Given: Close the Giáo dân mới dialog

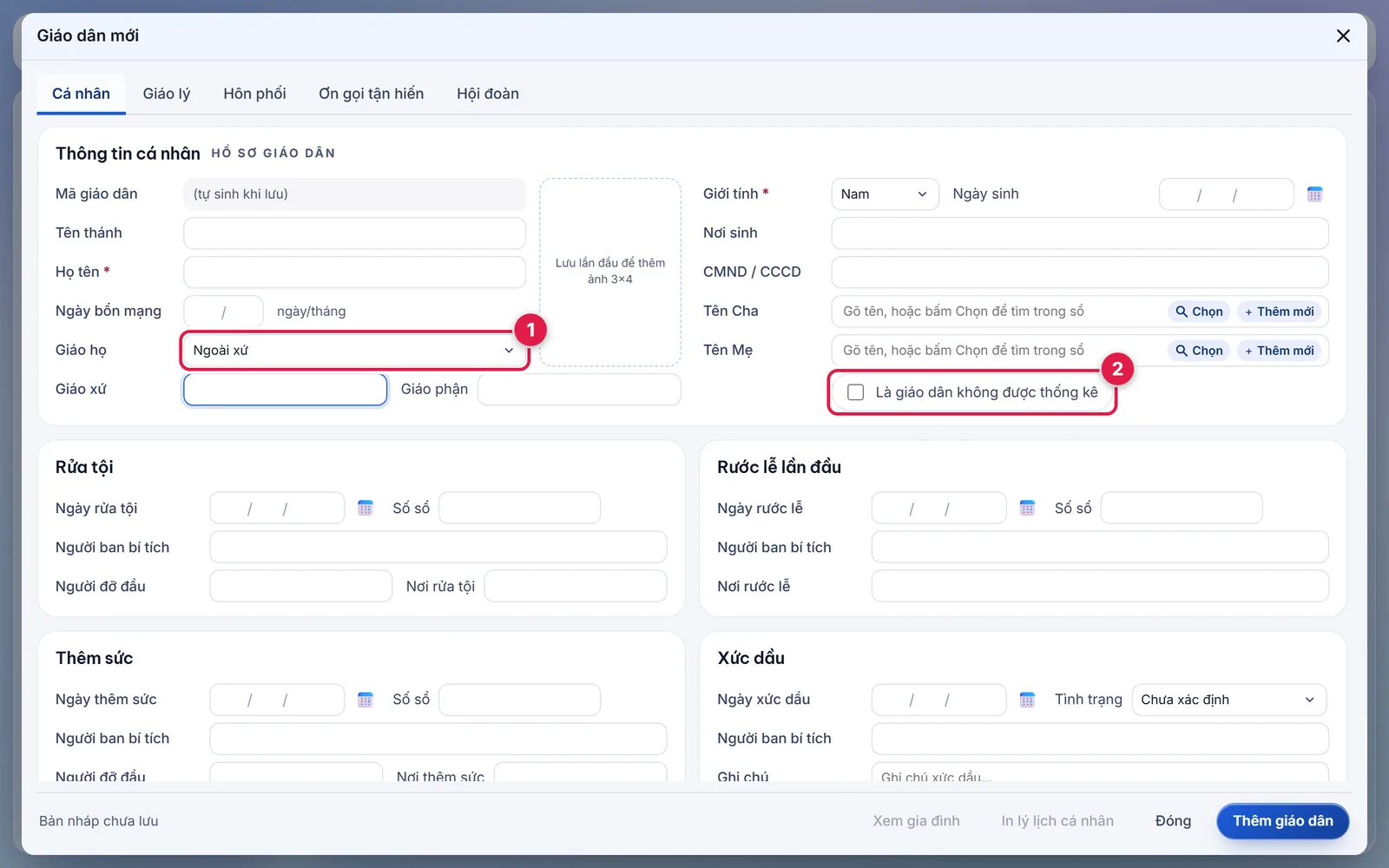Looking at the screenshot, I should (1343, 36).
